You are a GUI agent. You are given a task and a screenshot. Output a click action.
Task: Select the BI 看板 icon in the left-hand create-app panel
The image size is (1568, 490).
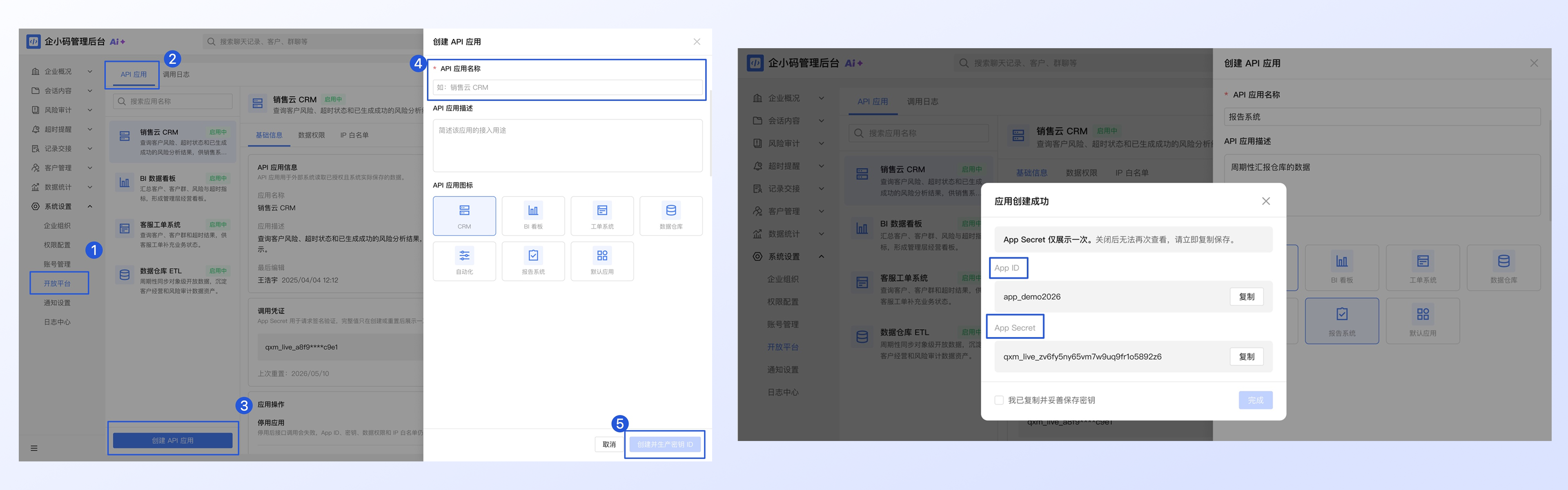point(533,216)
